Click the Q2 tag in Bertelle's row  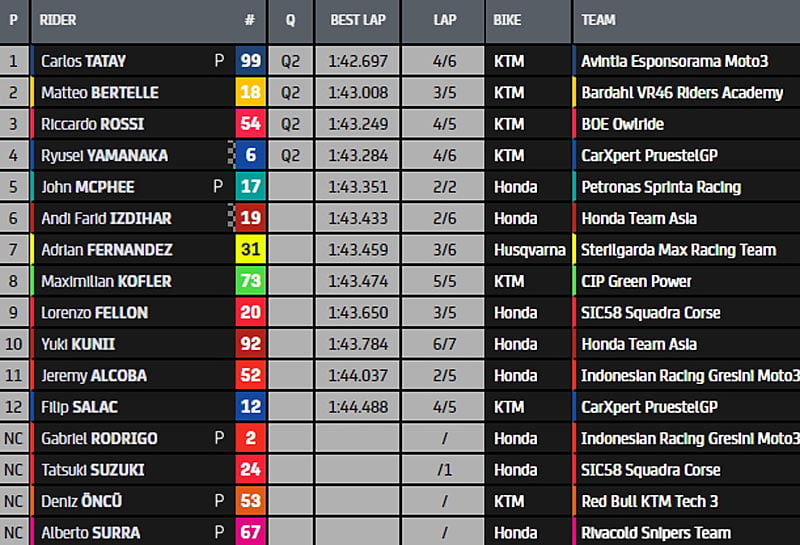[290, 93]
